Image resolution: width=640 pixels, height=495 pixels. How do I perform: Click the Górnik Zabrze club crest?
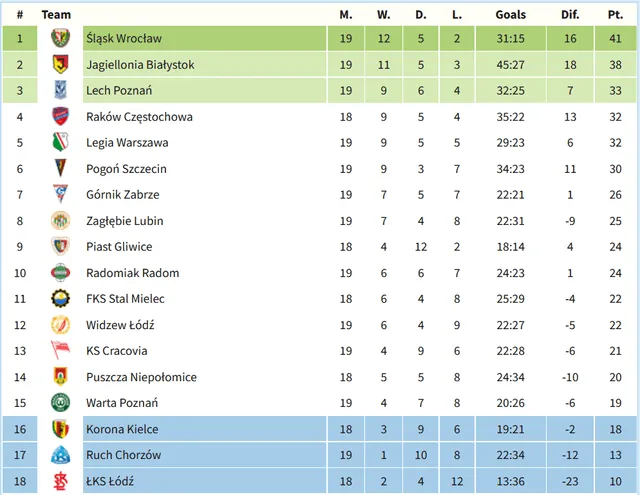pyautogui.click(x=60, y=195)
